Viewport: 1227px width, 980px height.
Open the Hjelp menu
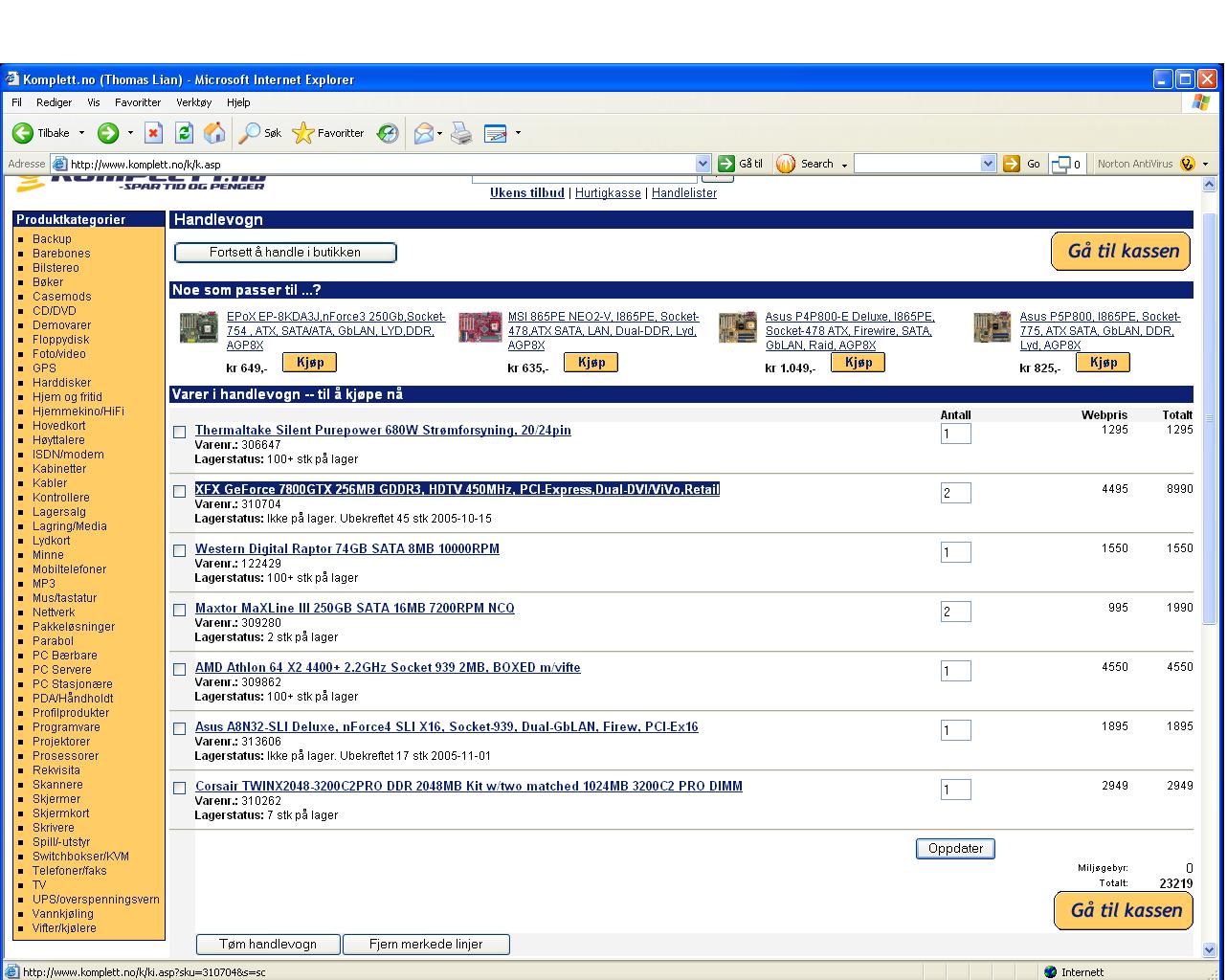[238, 102]
